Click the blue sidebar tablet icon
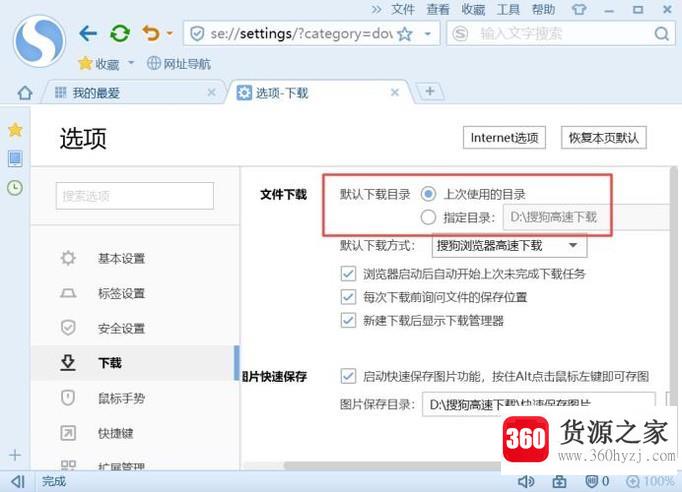The height and width of the screenshot is (492, 682). tap(15, 159)
